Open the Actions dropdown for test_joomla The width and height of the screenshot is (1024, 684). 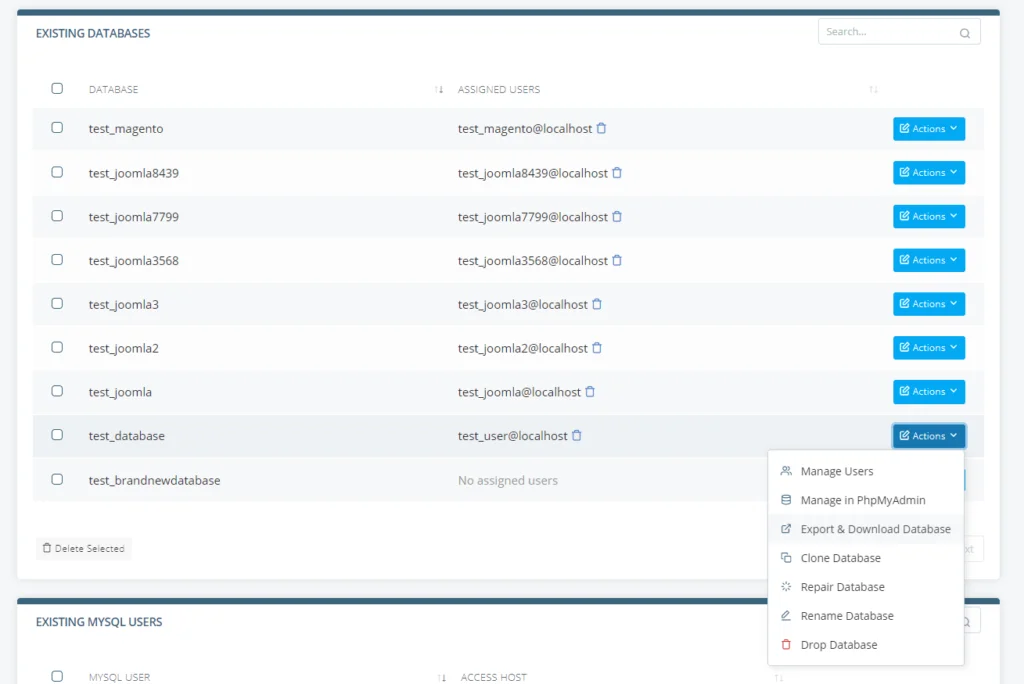(x=928, y=391)
